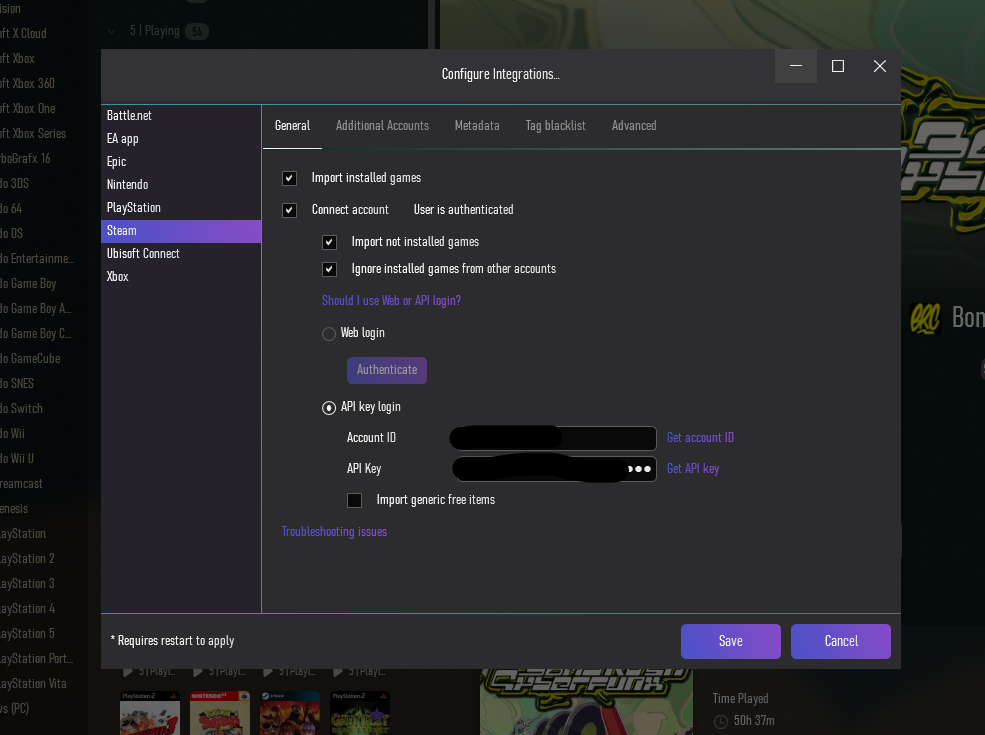Image resolution: width=985 pixels, height=735 pixels.
Task: Open the Get API key link
Action: coord(693,469)
